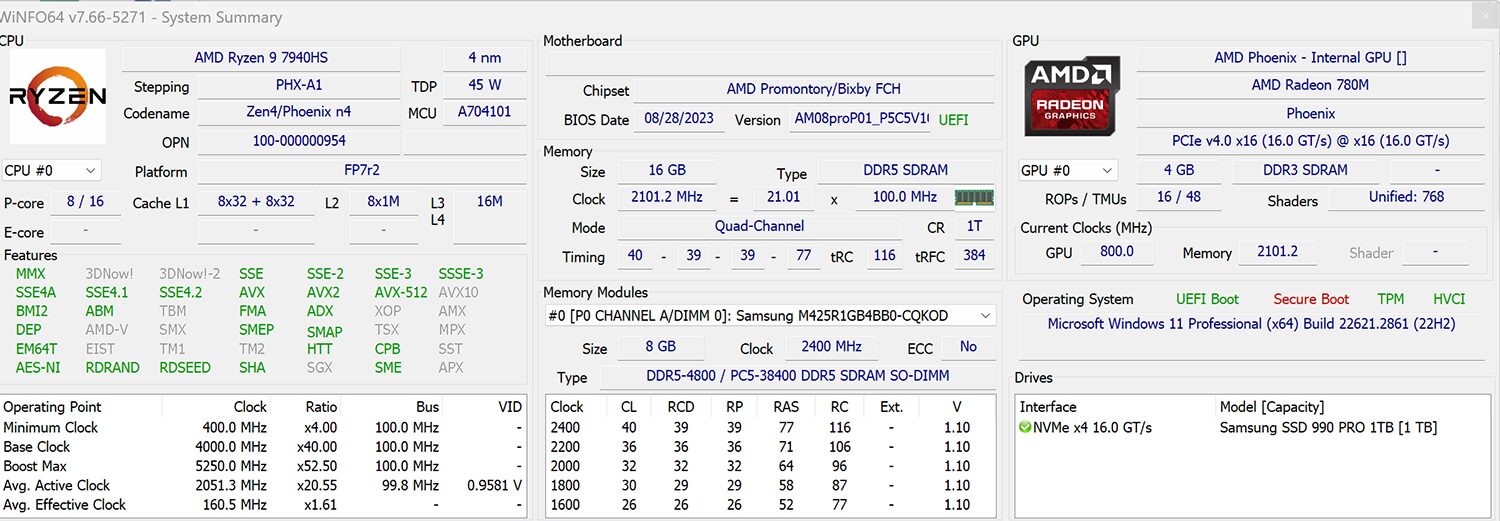Click the UEFI Boot indicator
The width and height of the screenshot is (1500, 521).
point(1207,299)
